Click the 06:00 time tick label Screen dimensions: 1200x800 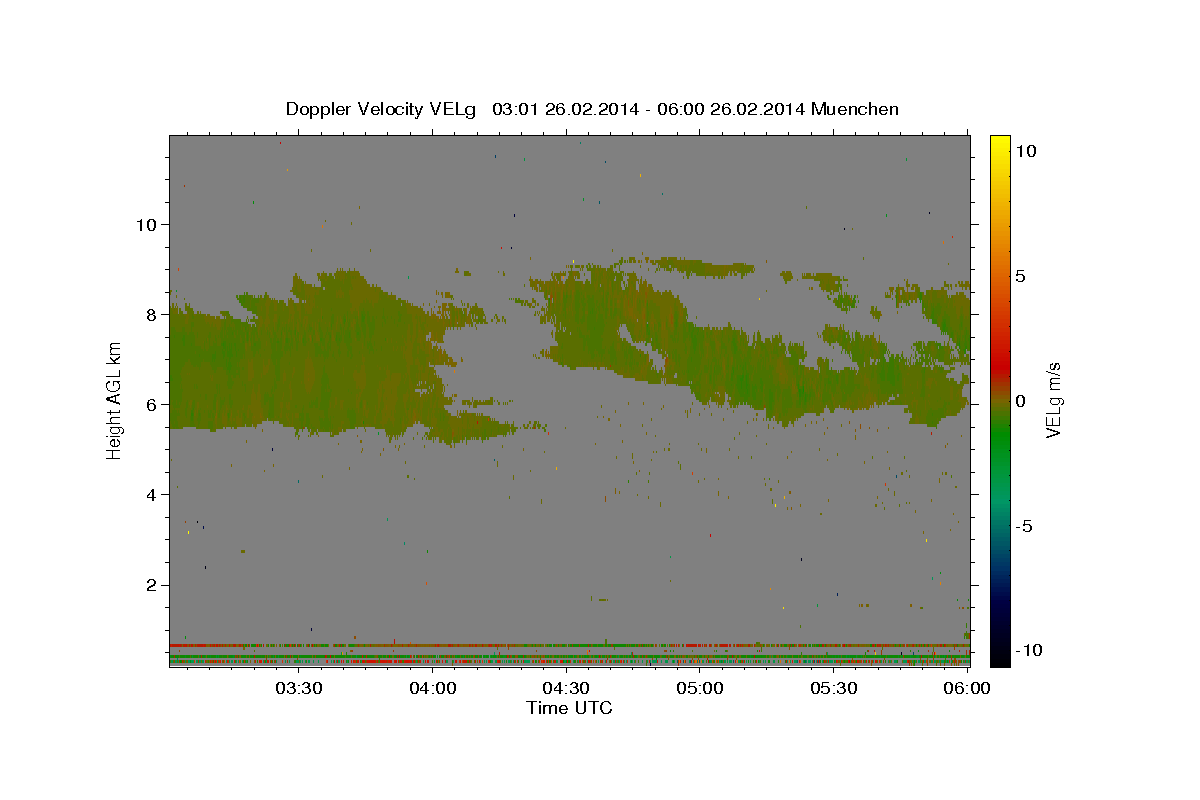967,688
